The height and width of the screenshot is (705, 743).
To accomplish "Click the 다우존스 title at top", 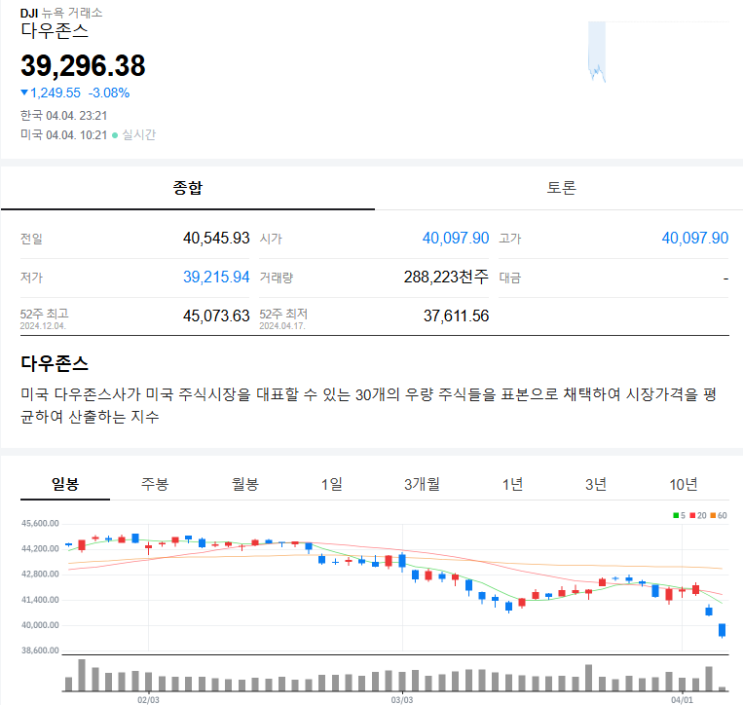I will [x=54, y=31].
